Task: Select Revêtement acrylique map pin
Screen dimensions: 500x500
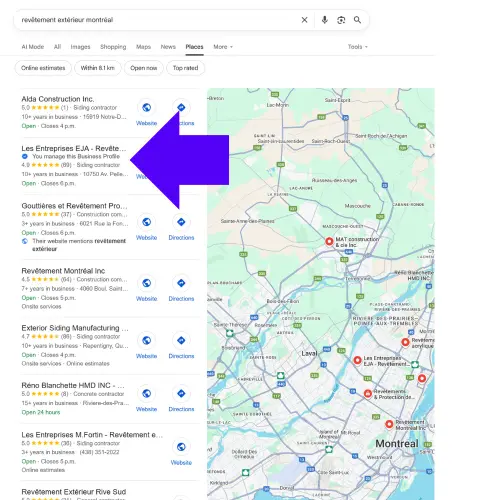Action: [x=405, y=342]
